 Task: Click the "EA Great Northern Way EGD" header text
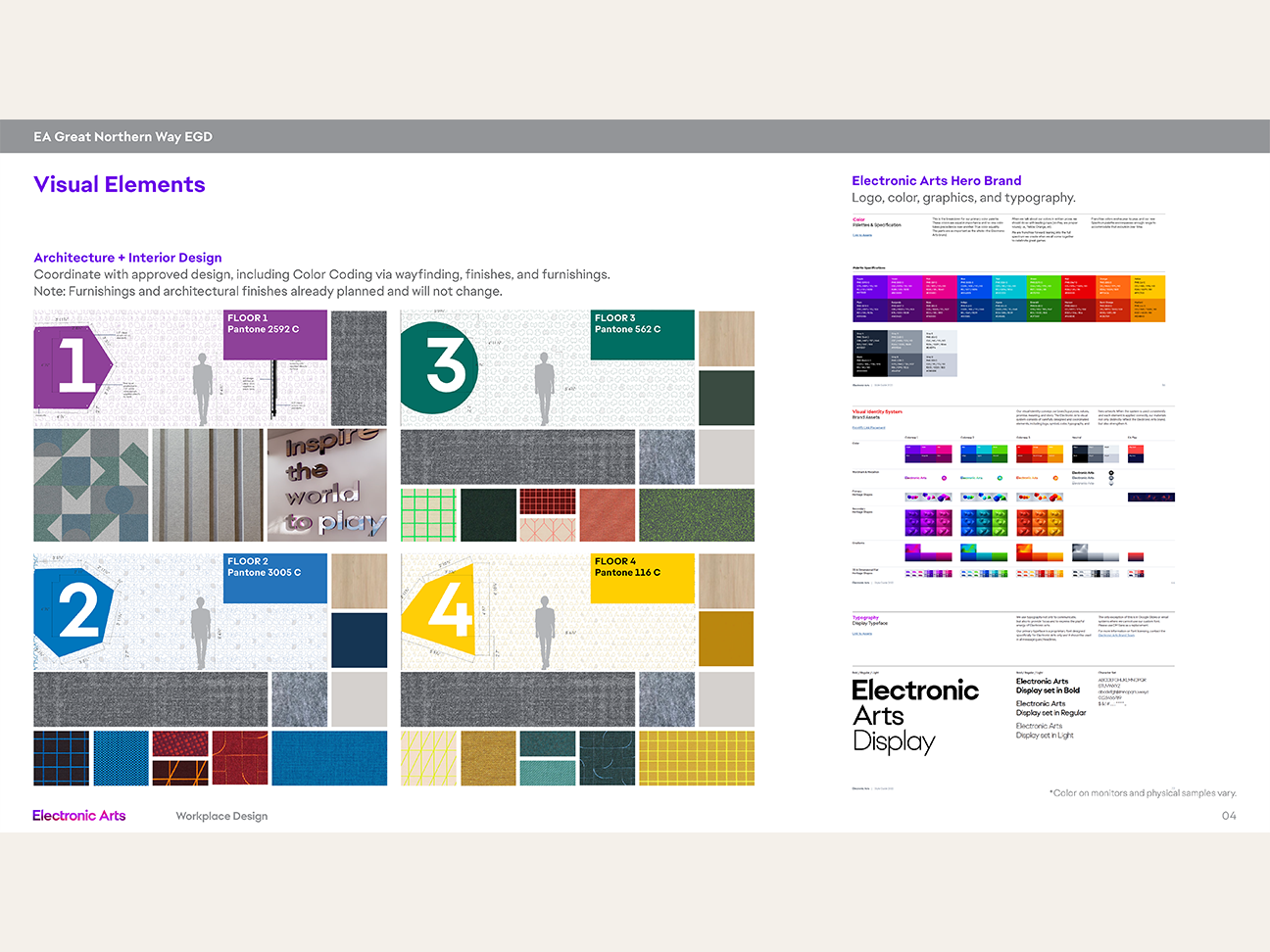click(122, 137)
